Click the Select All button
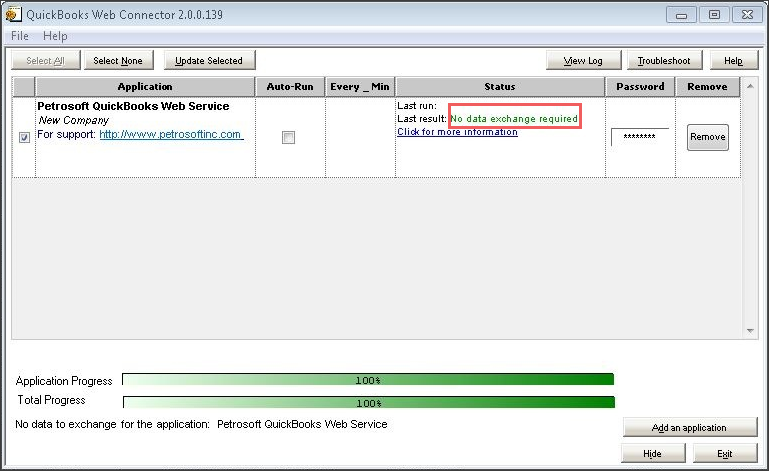The height and width of the screenshot is (471, 769). [x=46, y=60]
